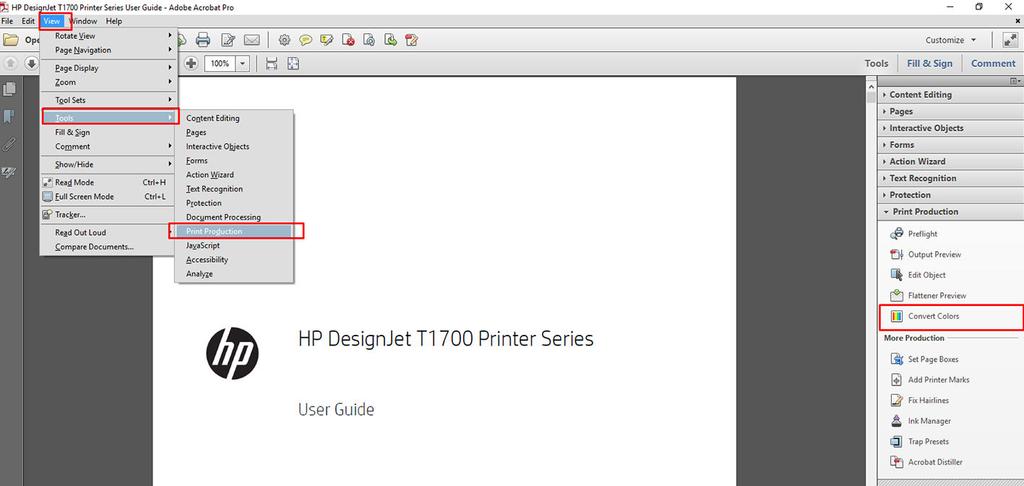Choose JavaScript in the Tools submenu
The width and height of the screenshot is (1024, 486).
click(234, 246)
